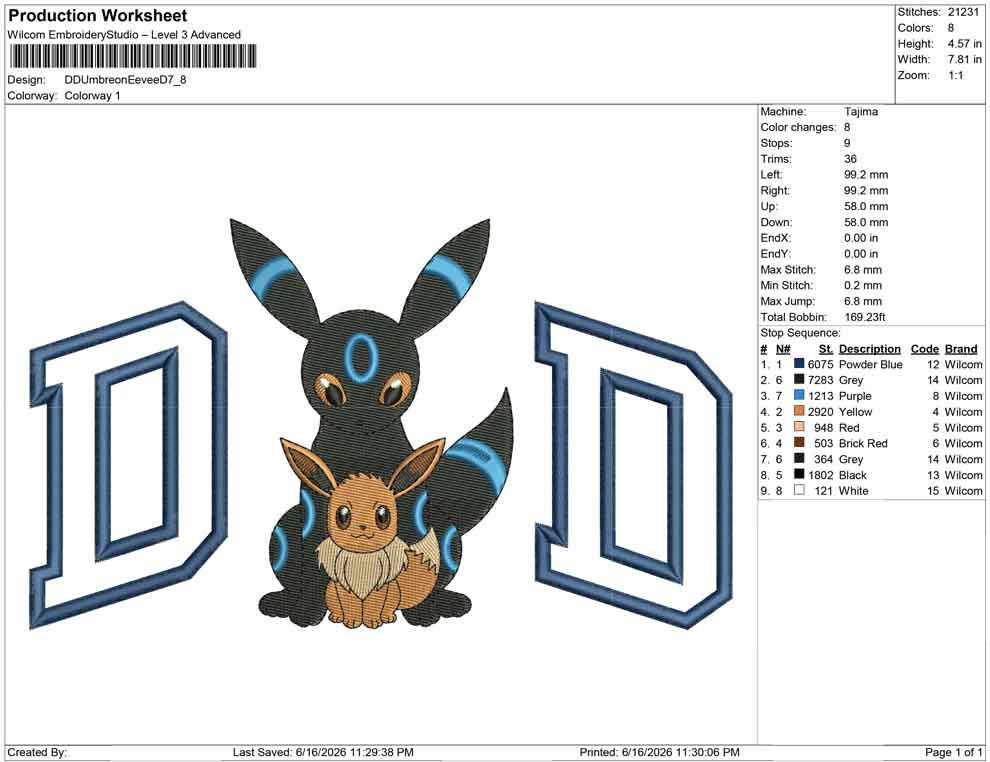This screenshot has height=762, width=990.
Task: Click the EndX: label
Action: pos(775,238)
